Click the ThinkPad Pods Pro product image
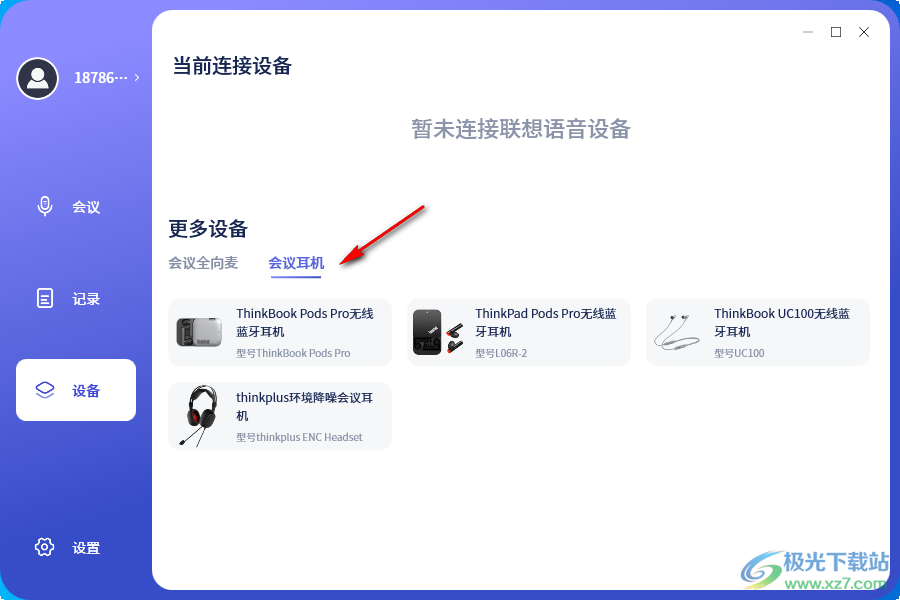Viewport: 900px width, 600px height. point(438,332)
